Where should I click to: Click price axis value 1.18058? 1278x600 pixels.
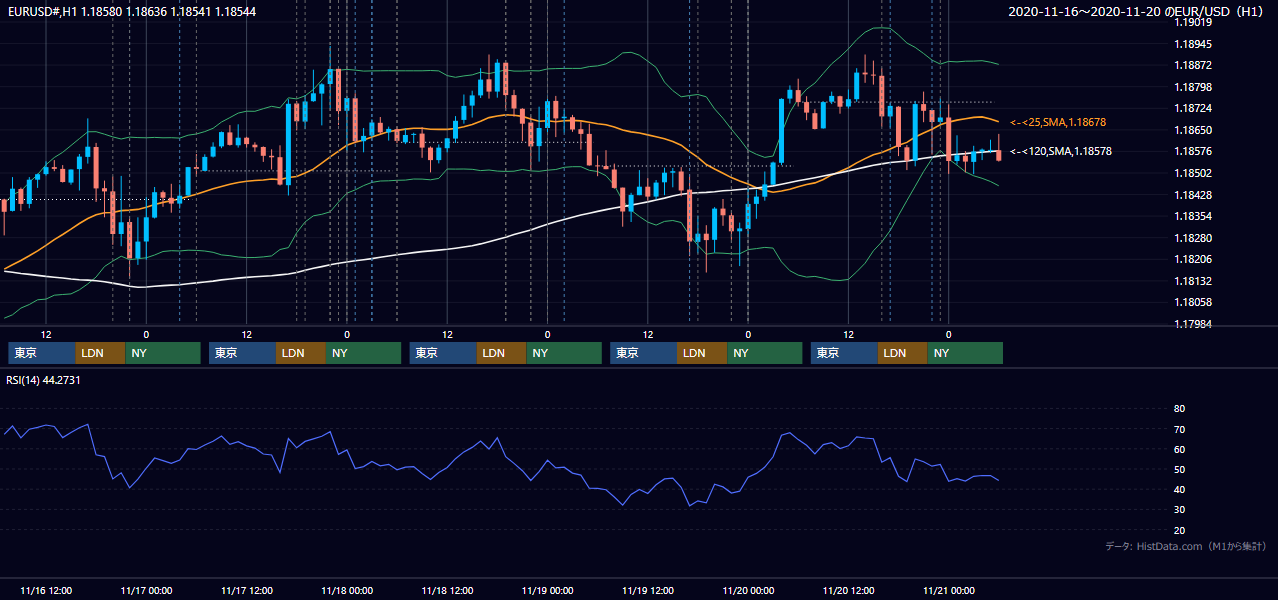point(1193,302)
